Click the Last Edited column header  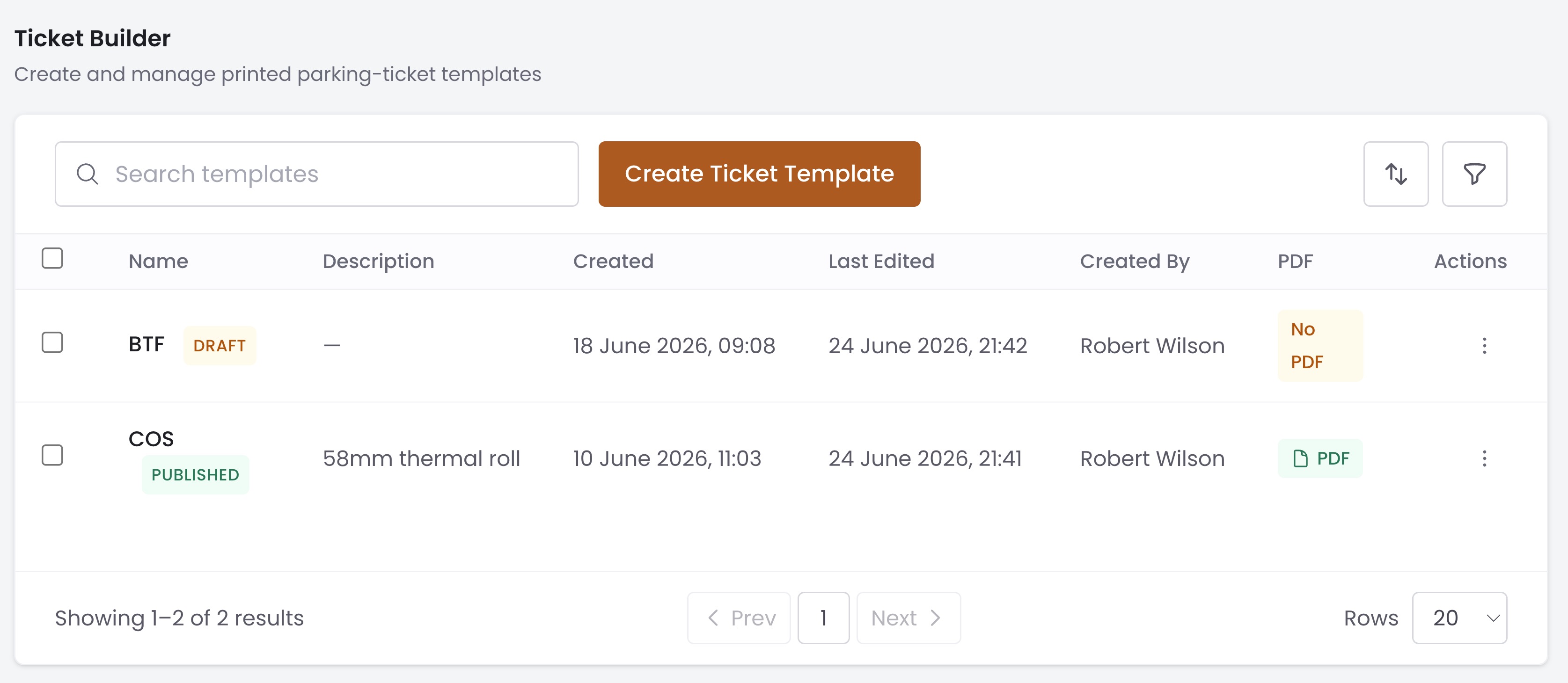click(x=881, y=261)
